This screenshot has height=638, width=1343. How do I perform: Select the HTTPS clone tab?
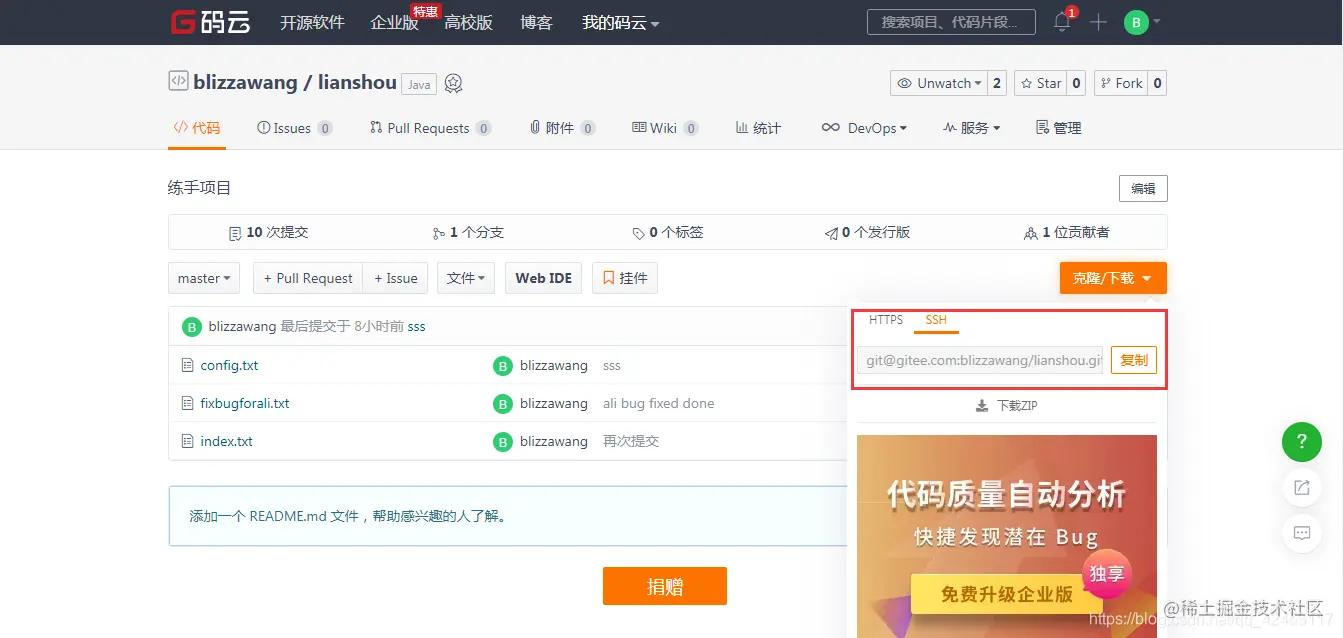tap(886, 320)
